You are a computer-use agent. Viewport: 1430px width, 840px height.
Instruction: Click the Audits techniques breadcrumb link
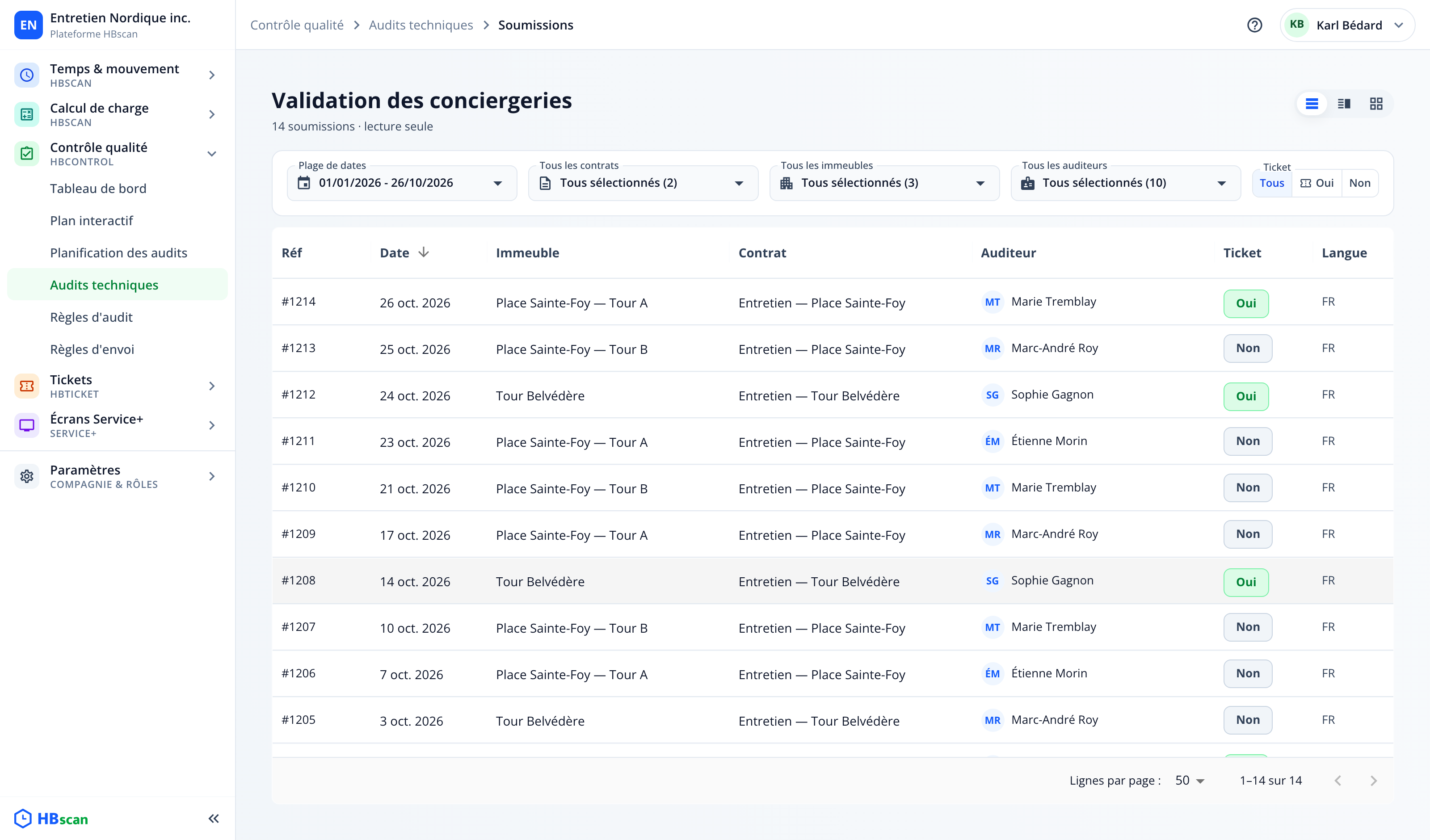pos(421,25)
